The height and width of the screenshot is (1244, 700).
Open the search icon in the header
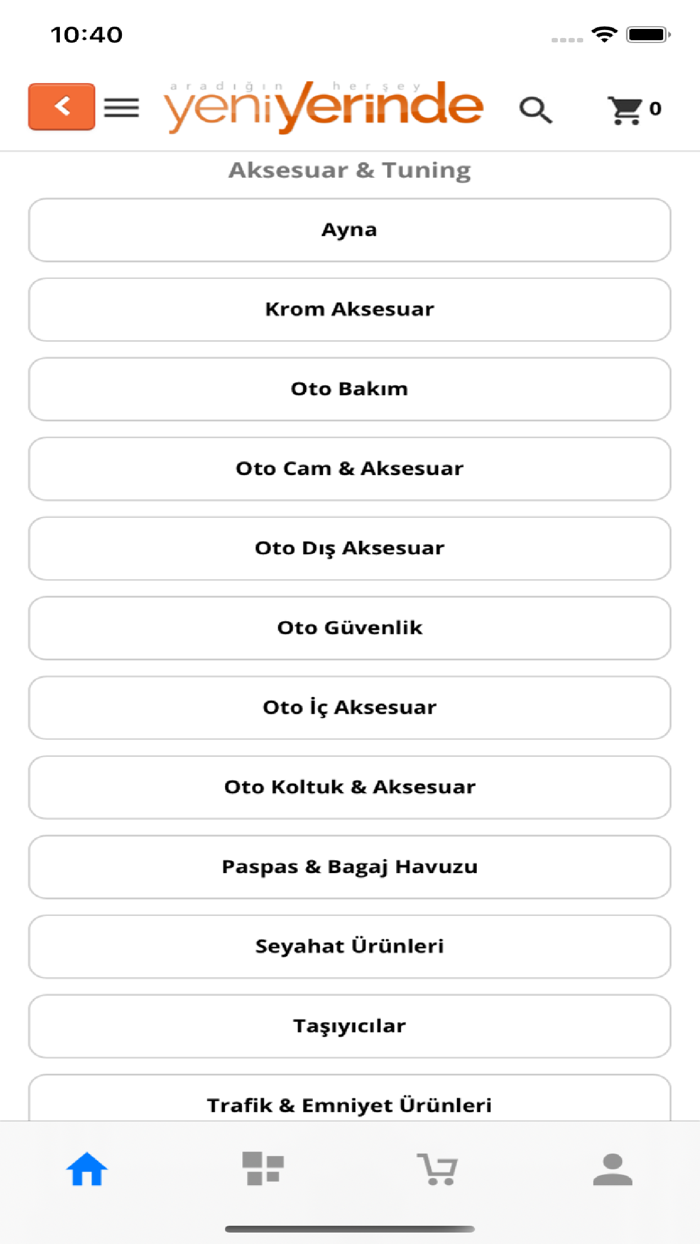pyautogui.click(x=536, y=110)
